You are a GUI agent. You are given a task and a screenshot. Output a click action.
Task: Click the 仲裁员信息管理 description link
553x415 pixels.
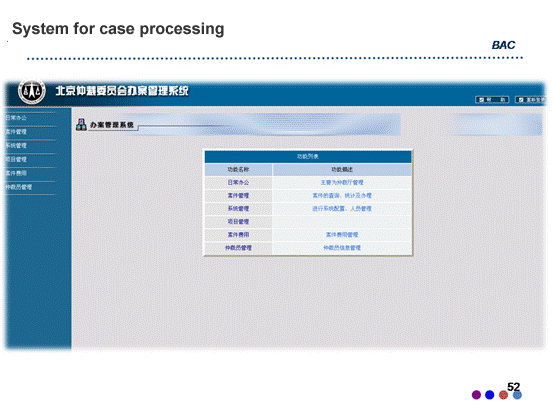(342, 248)
